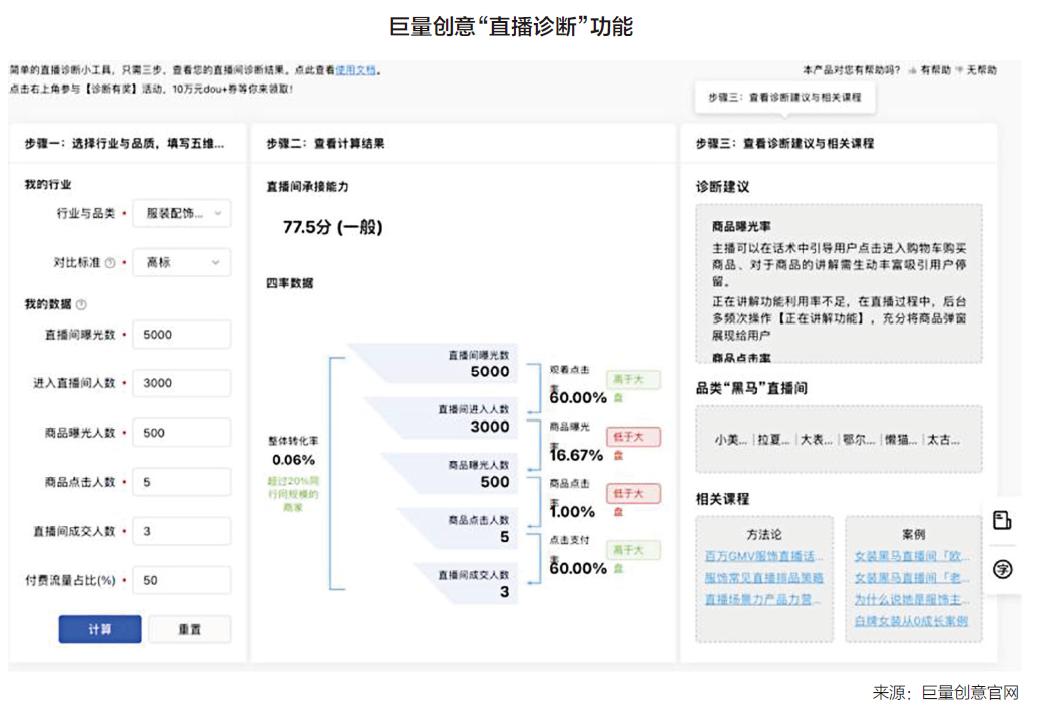This screenshot has width=1041, height=714.
Task: Click the blue 计算 button
Action: tap(100, 629)
